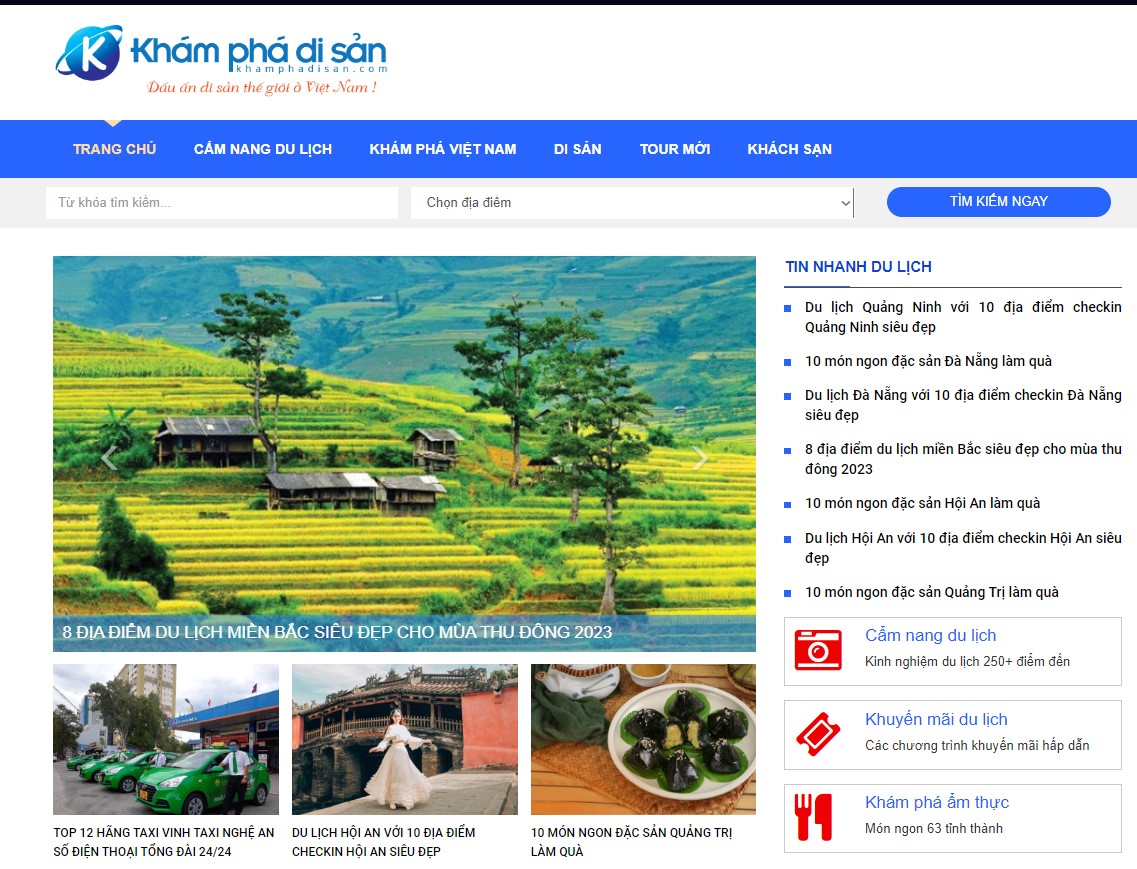Go to the Di sản menu

[x=577, y=149]
